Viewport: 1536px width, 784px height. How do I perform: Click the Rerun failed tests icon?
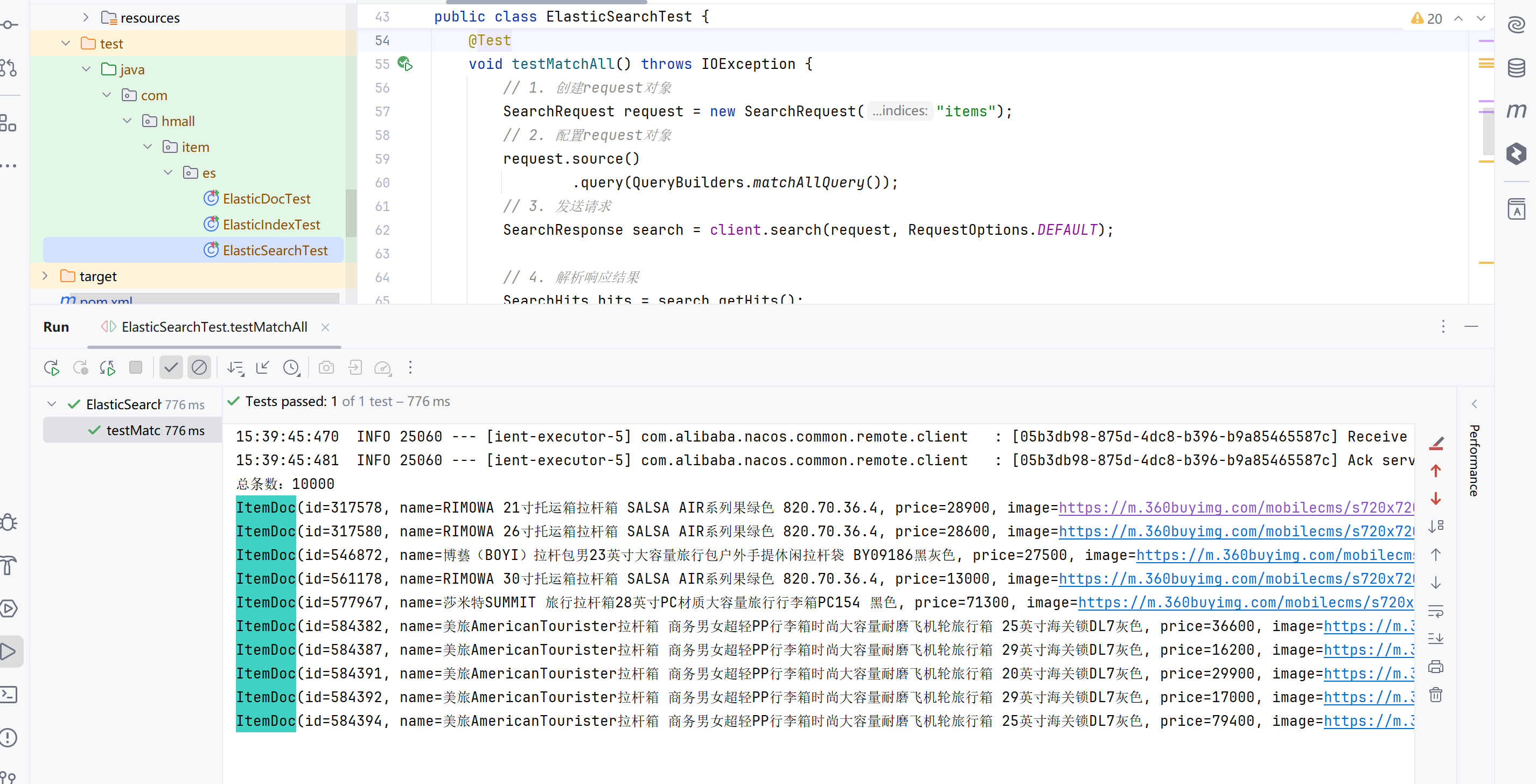point(80,367)
